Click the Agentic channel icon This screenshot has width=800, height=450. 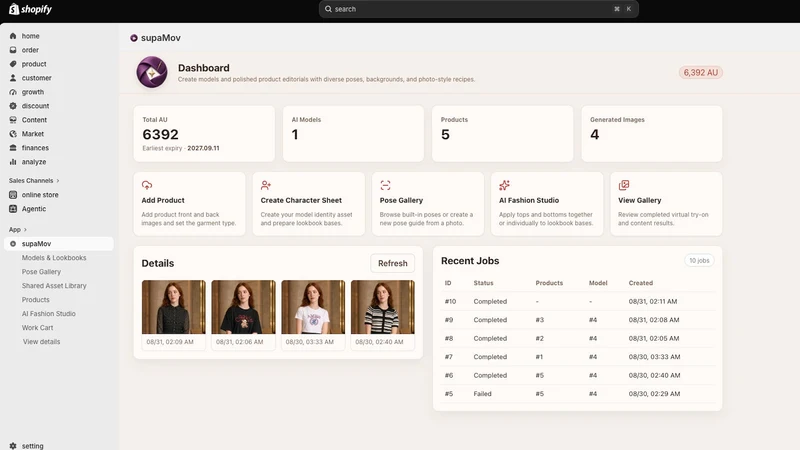pyautogui.click(x=13, y=209)
